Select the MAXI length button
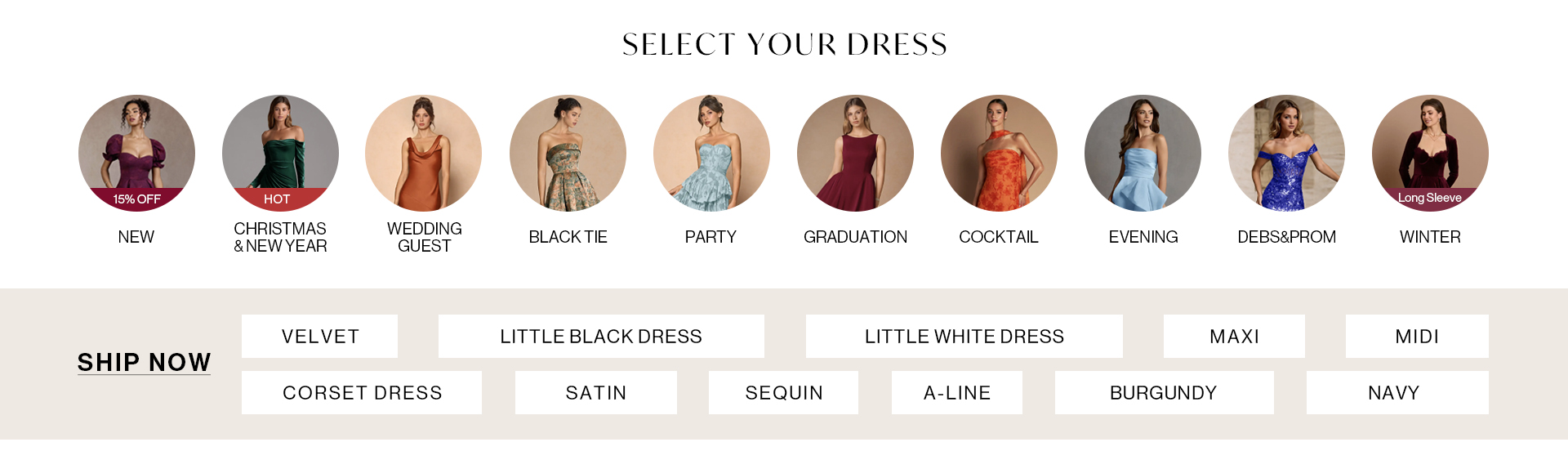Viewport: 1568px width, 469px height. (1234, 336)
